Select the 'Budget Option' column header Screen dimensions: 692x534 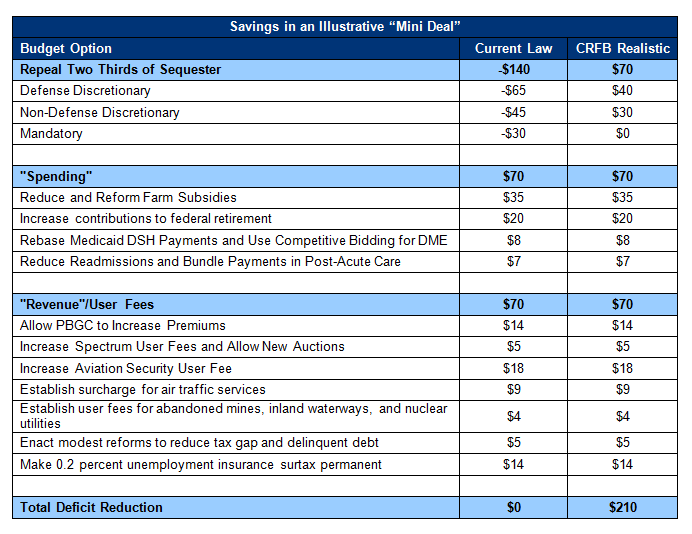(x=66, y=49)
